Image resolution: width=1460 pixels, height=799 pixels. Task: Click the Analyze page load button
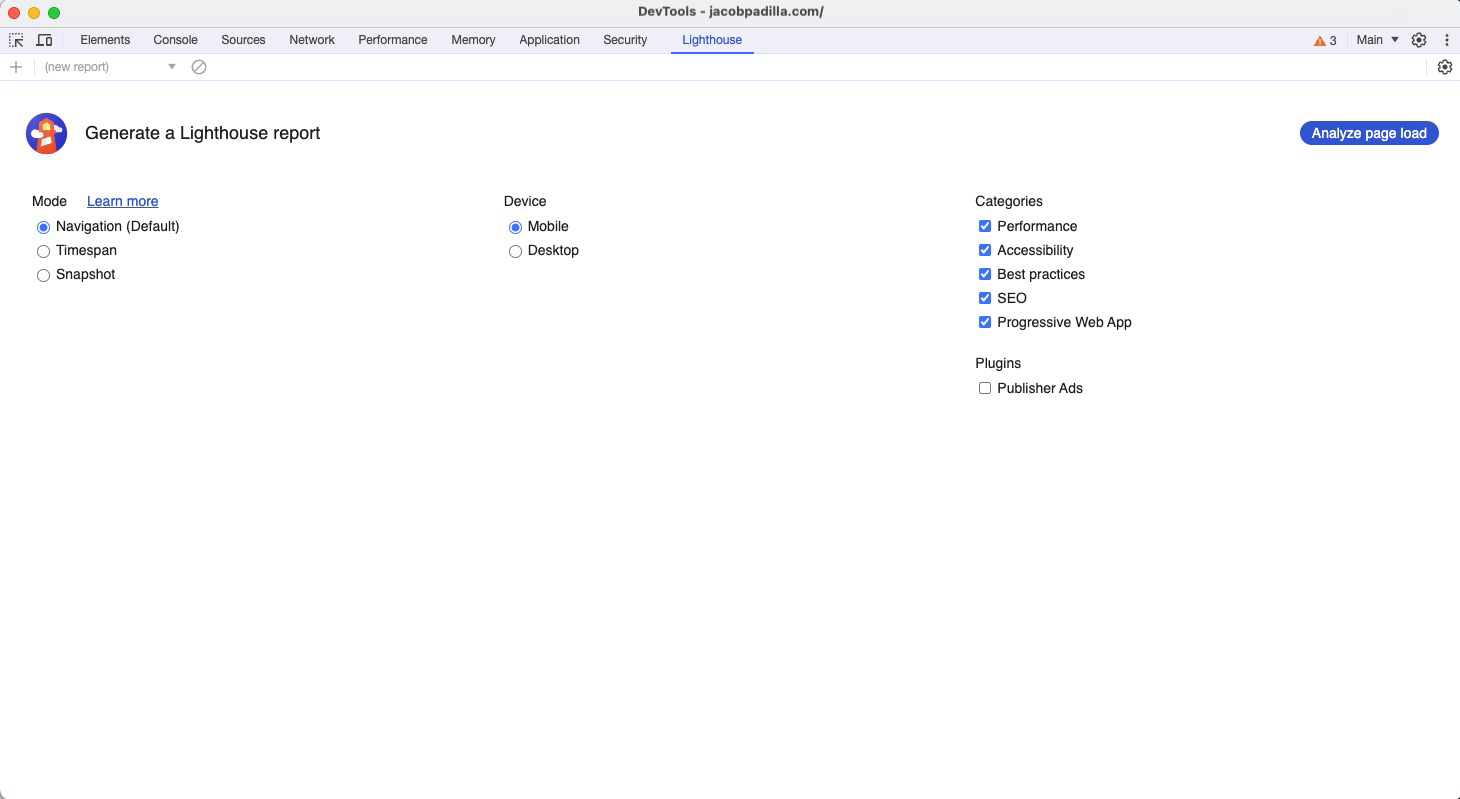[1368, 132]
